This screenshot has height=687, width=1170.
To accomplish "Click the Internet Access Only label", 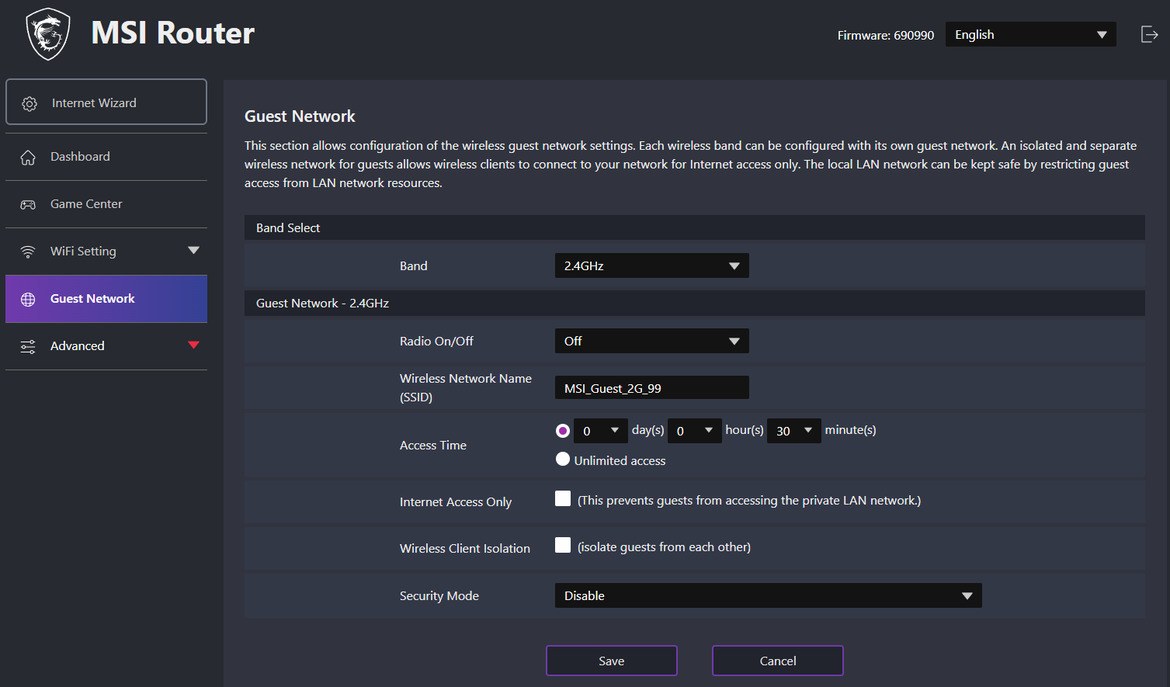I will [456, 502].
